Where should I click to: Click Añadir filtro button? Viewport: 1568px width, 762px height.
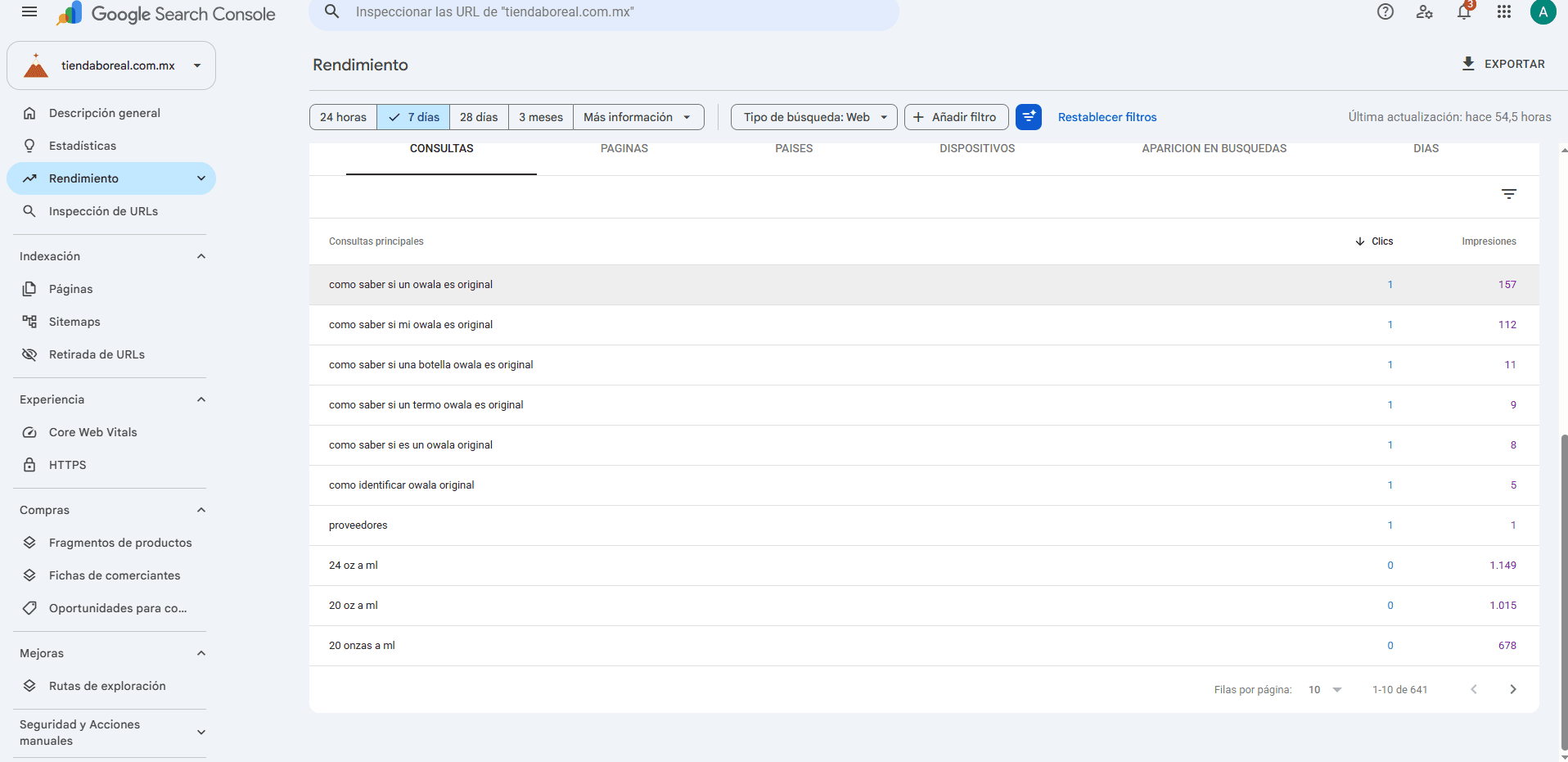(955, 117)
